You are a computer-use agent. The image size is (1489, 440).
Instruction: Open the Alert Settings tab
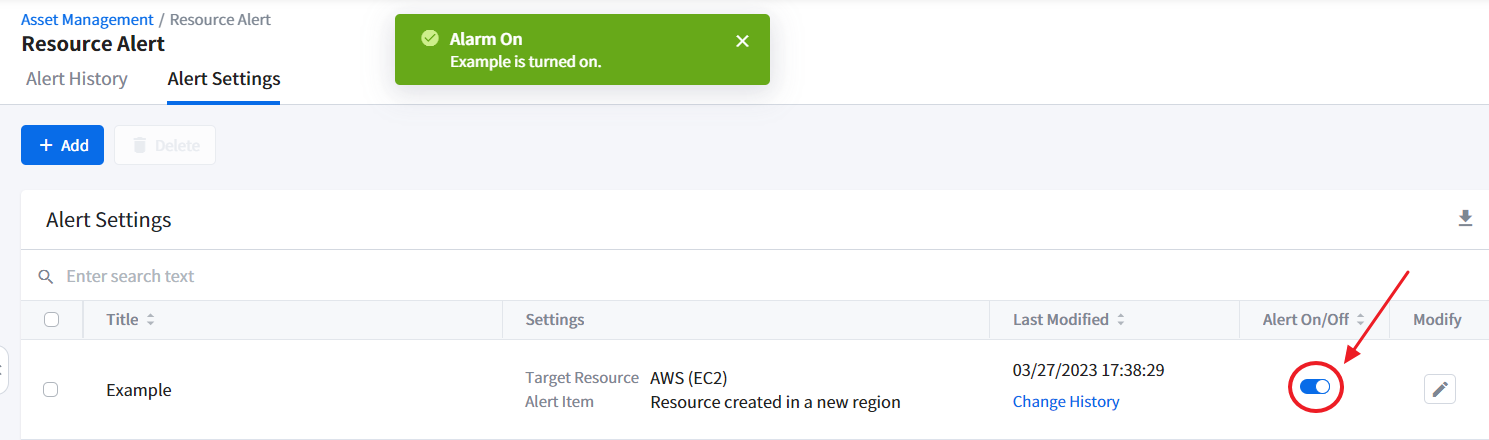coord(224,79)
